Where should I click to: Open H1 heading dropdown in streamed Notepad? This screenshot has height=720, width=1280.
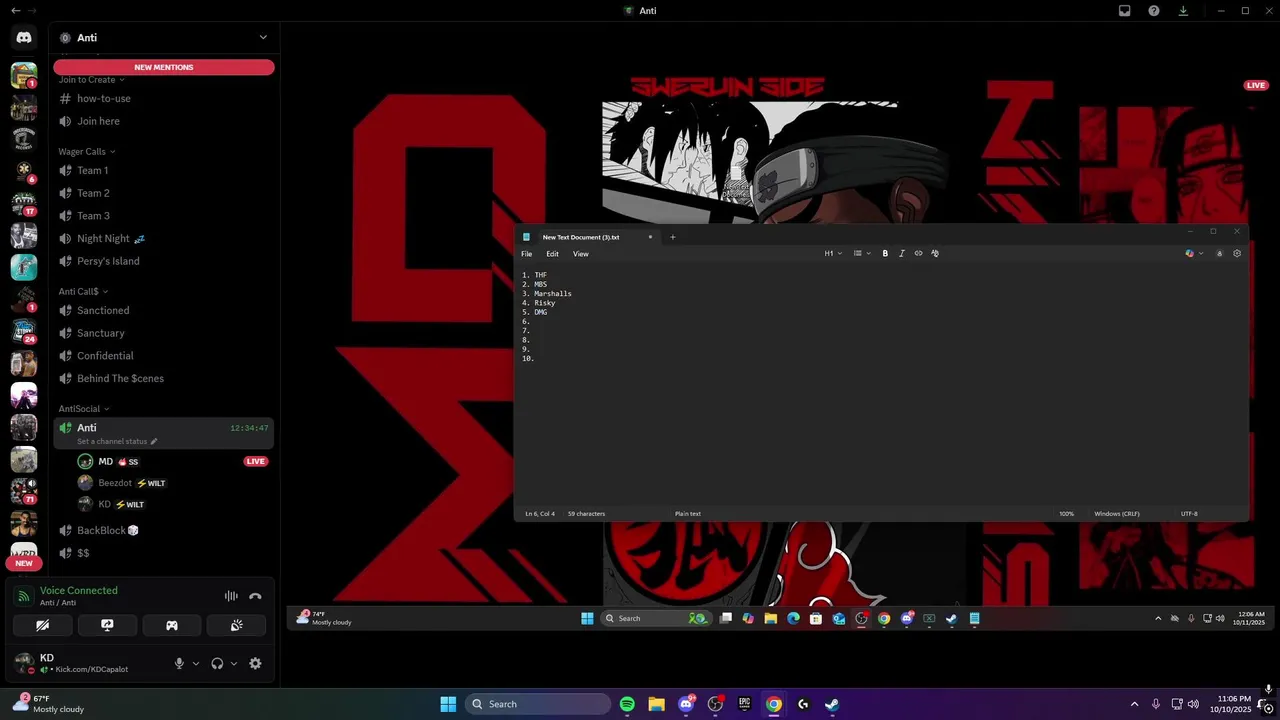pos(833,253)
